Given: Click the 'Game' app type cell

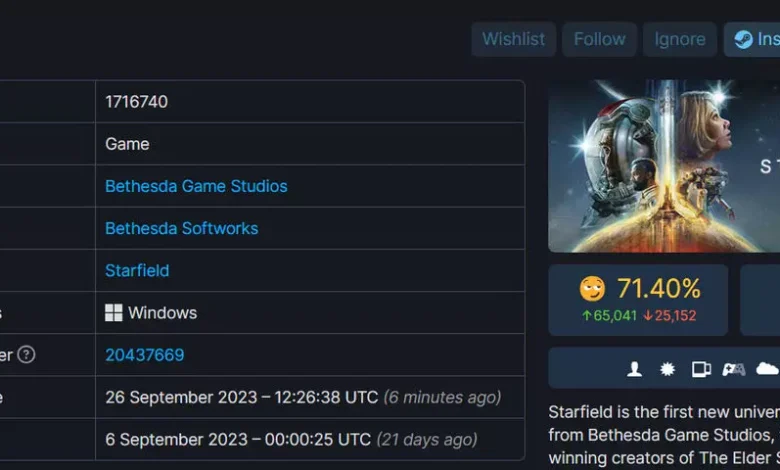Looking at the screenshot, I should (x=310, y=144).
